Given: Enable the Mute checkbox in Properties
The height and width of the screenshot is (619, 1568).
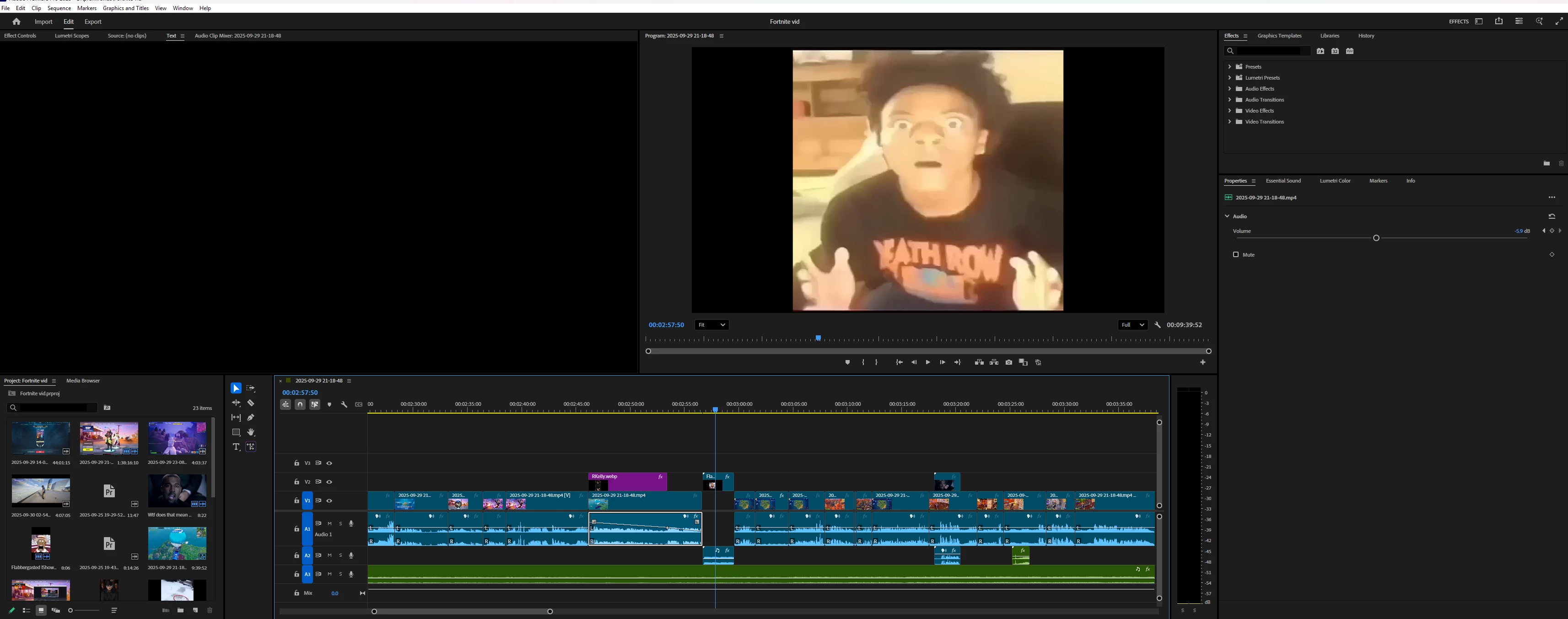Looking at the screenshot, I should click(x=1236, y=254).
